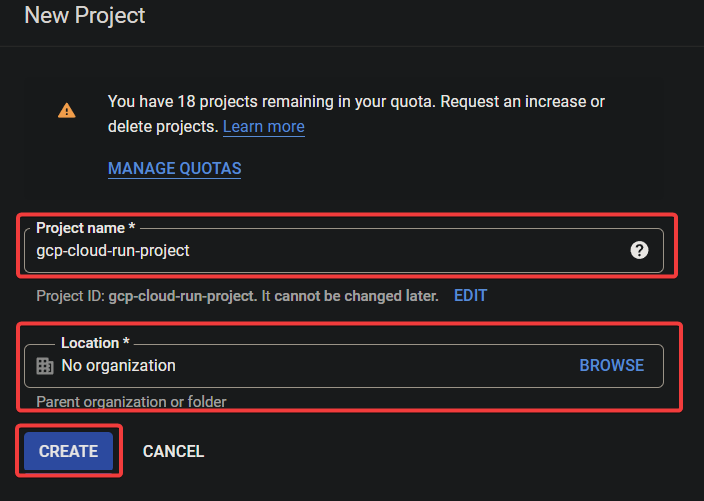Viewport: 704px width, 501px height.
Task: Click the bold Project ID value gcp-cloud-run-project
Action: click(182, 296)
